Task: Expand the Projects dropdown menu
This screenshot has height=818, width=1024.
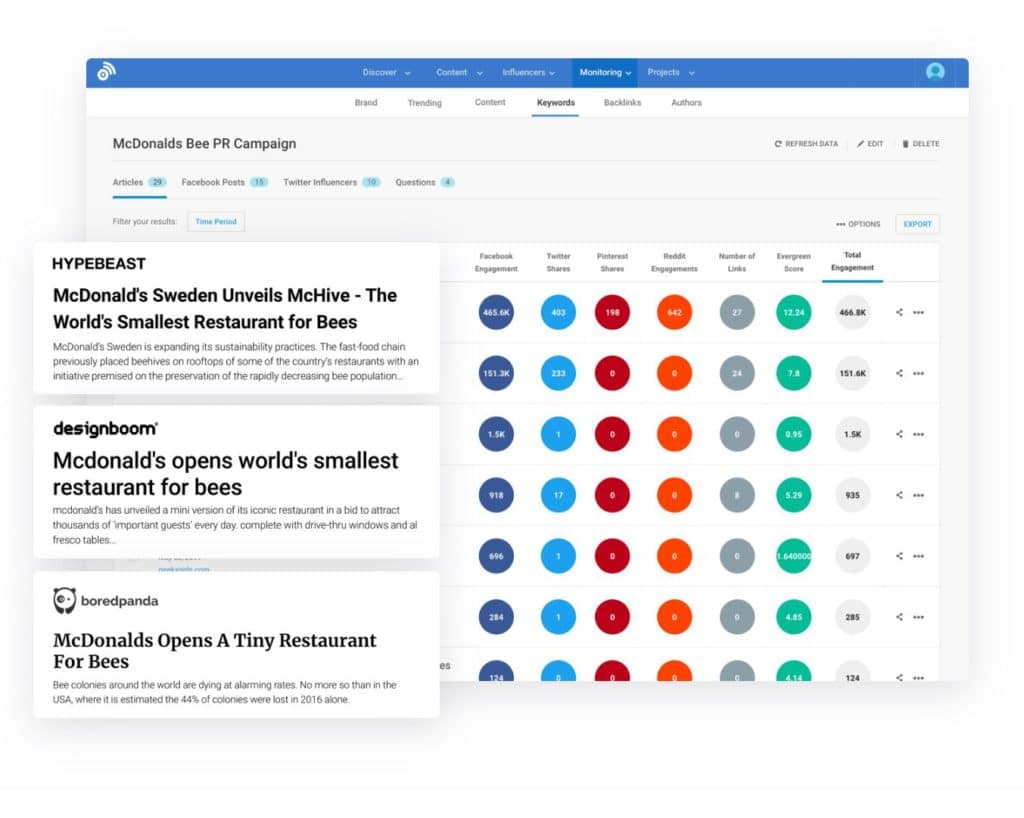Action: (x=671, y=72)
